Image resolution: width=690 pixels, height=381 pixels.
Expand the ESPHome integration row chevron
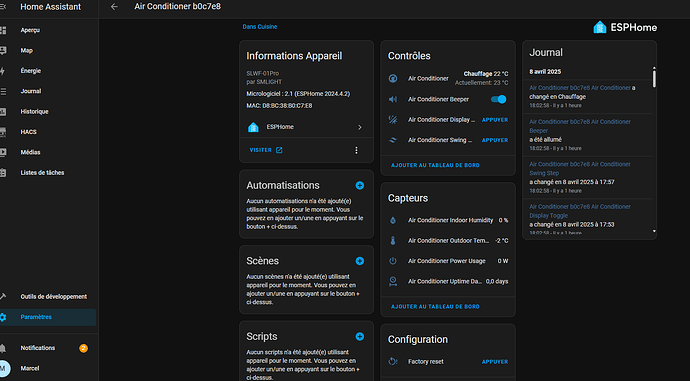(x=360, y=127)
